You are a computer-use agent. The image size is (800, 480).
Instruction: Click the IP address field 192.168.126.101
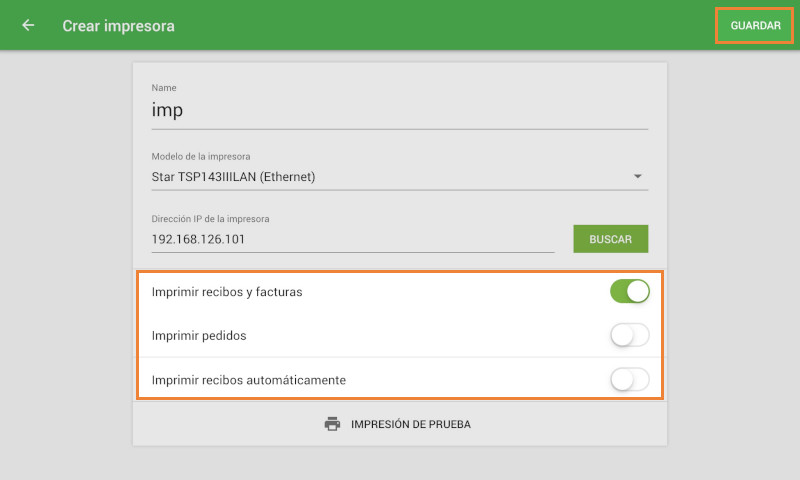click(352, 240)
